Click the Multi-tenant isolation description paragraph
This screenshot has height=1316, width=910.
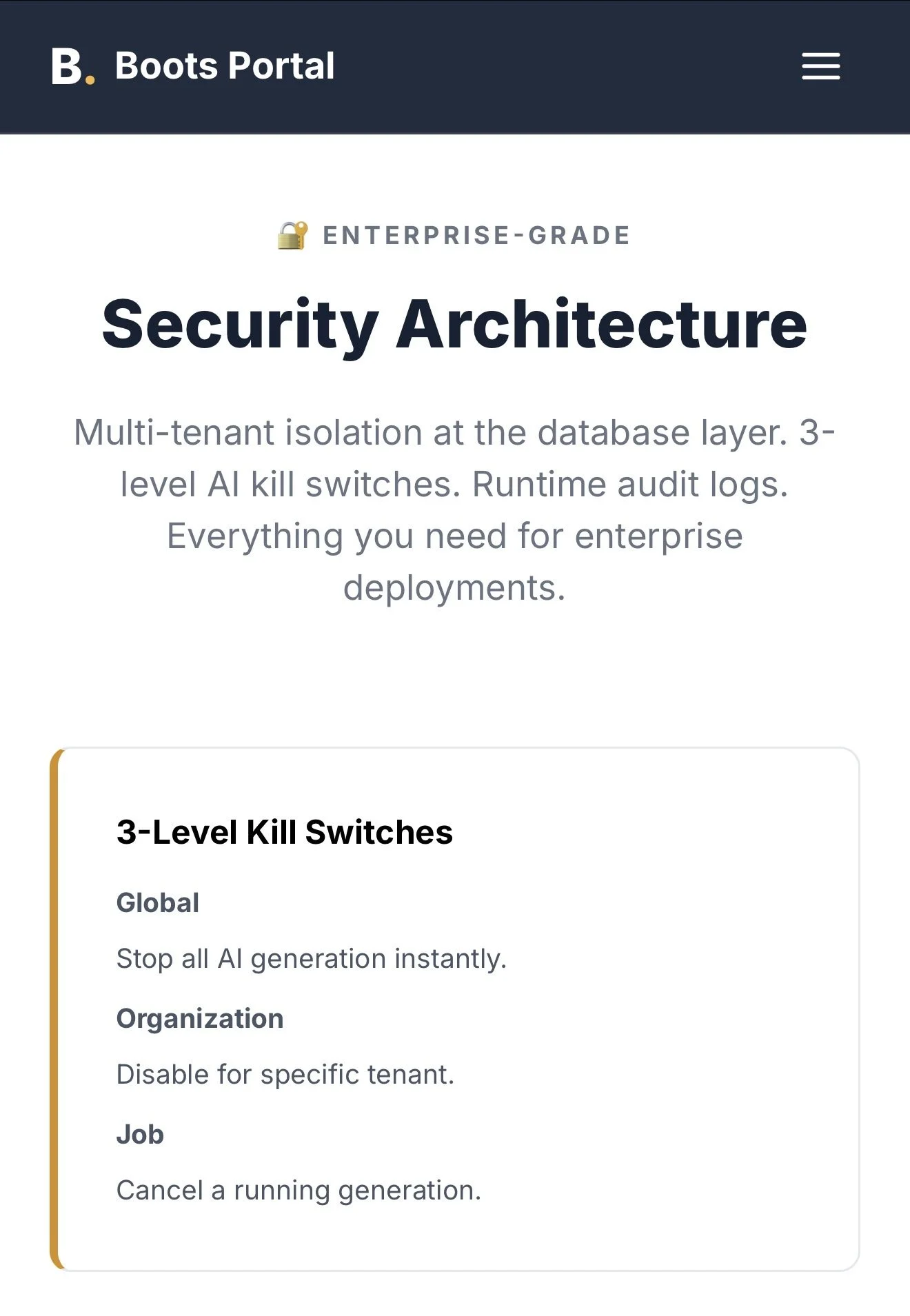click(x=454, y=510)
